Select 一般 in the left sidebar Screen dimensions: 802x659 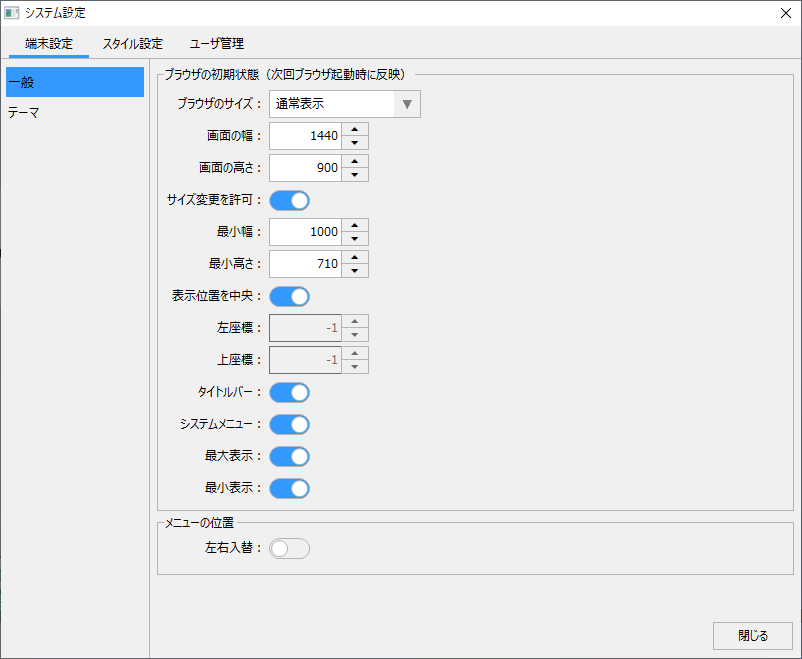(x=75, y=82)
